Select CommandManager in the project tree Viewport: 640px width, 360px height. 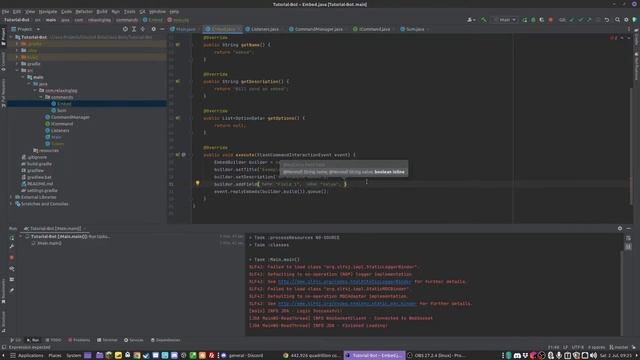(67, 117)
